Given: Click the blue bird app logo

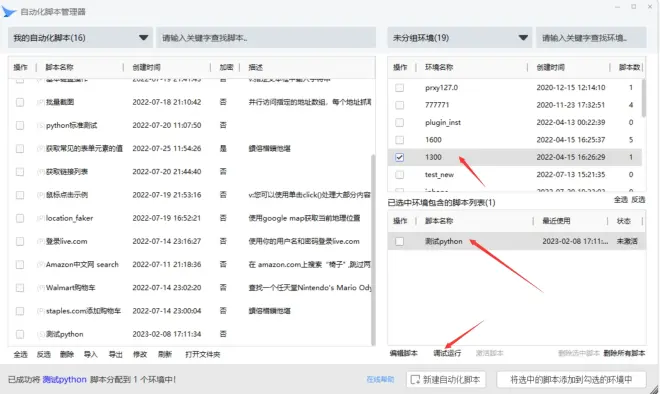Looking at the screenshot, I should [x=9, y=11].
